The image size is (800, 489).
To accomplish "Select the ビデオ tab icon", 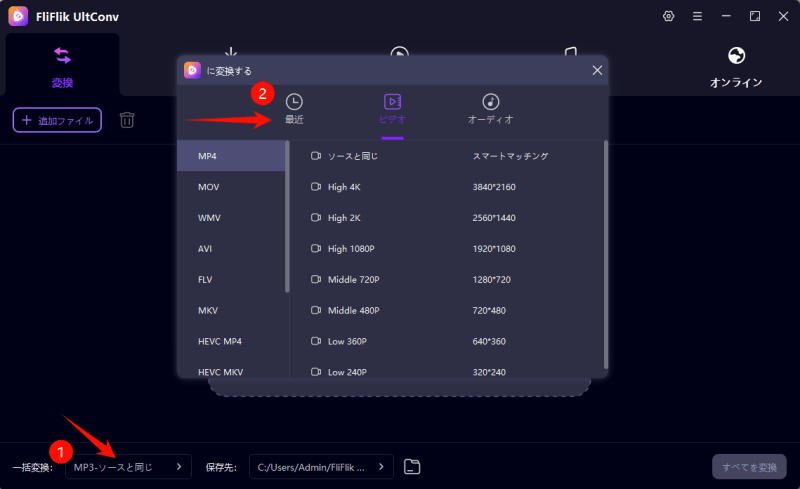I will click(x=392, y=102).
